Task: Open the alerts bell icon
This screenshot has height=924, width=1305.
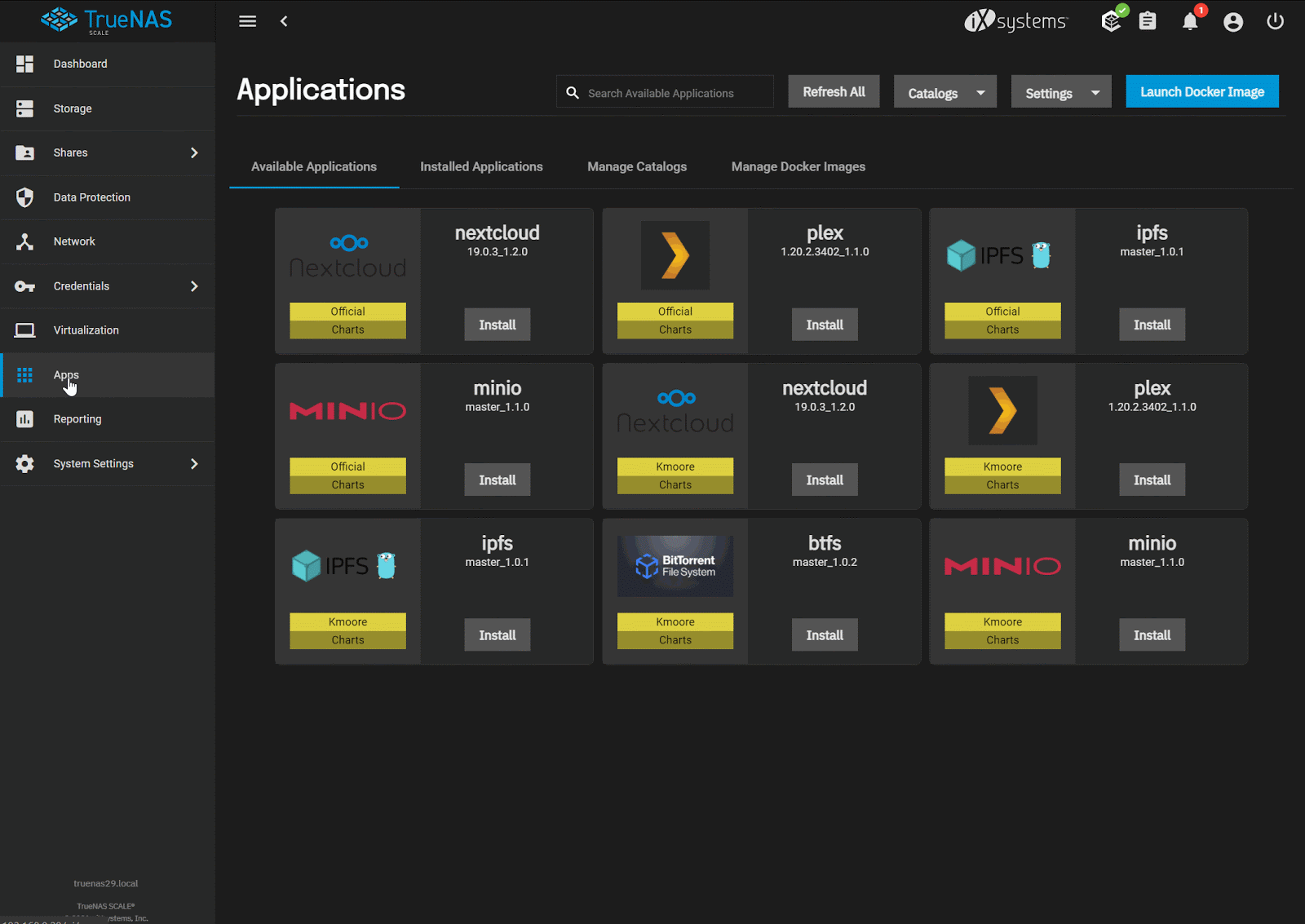Action: tap(1191, 21)
